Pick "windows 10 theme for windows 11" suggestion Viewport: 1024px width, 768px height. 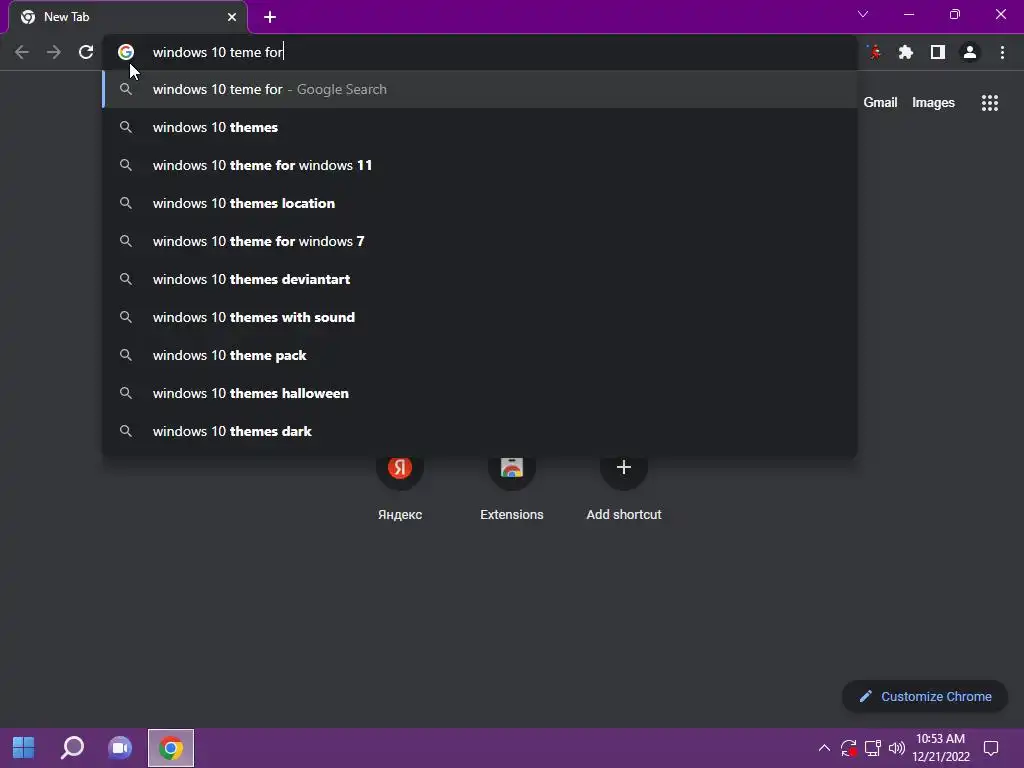point(480,165)
